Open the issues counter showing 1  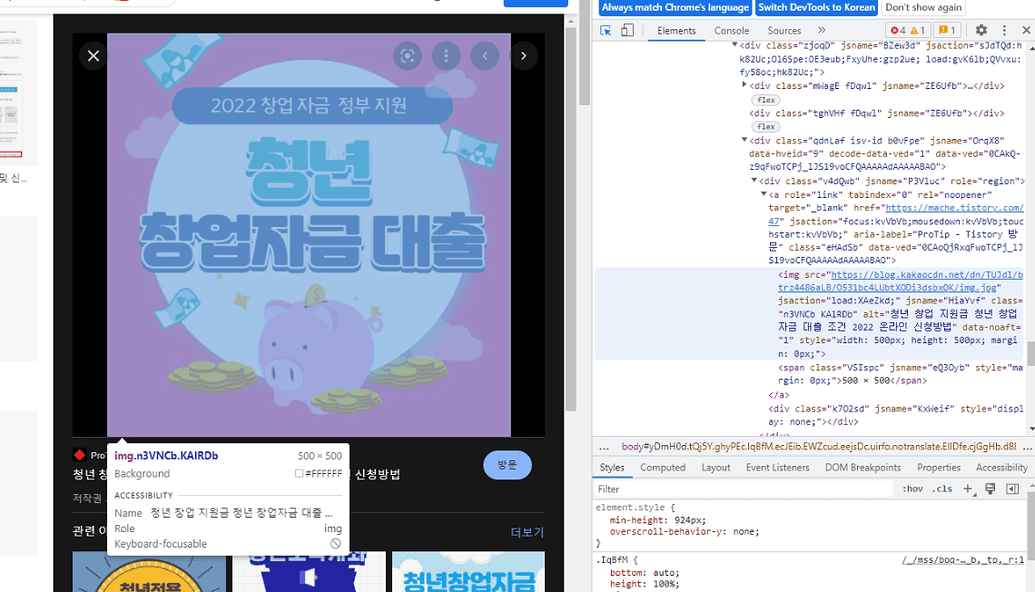point(947,30)
